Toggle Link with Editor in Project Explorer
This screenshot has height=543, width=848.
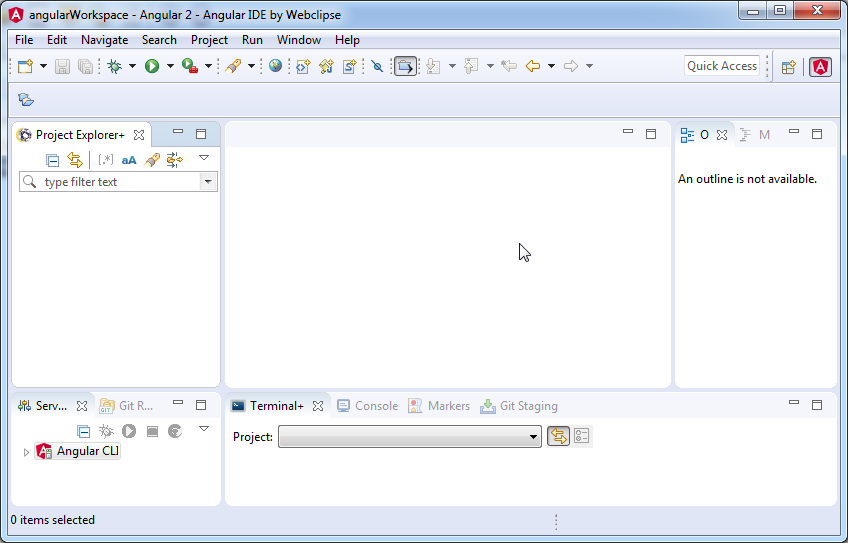[x=75, y=160]
